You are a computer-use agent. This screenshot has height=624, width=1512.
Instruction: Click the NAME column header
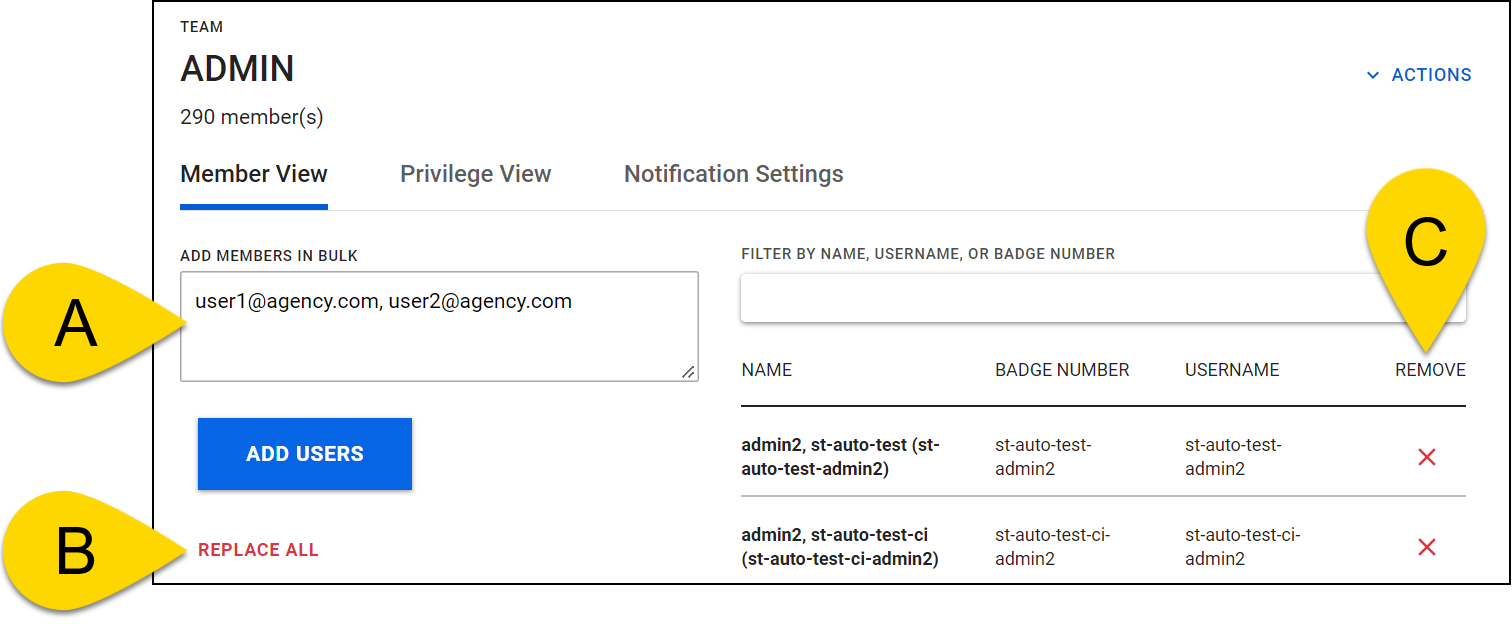766,370
